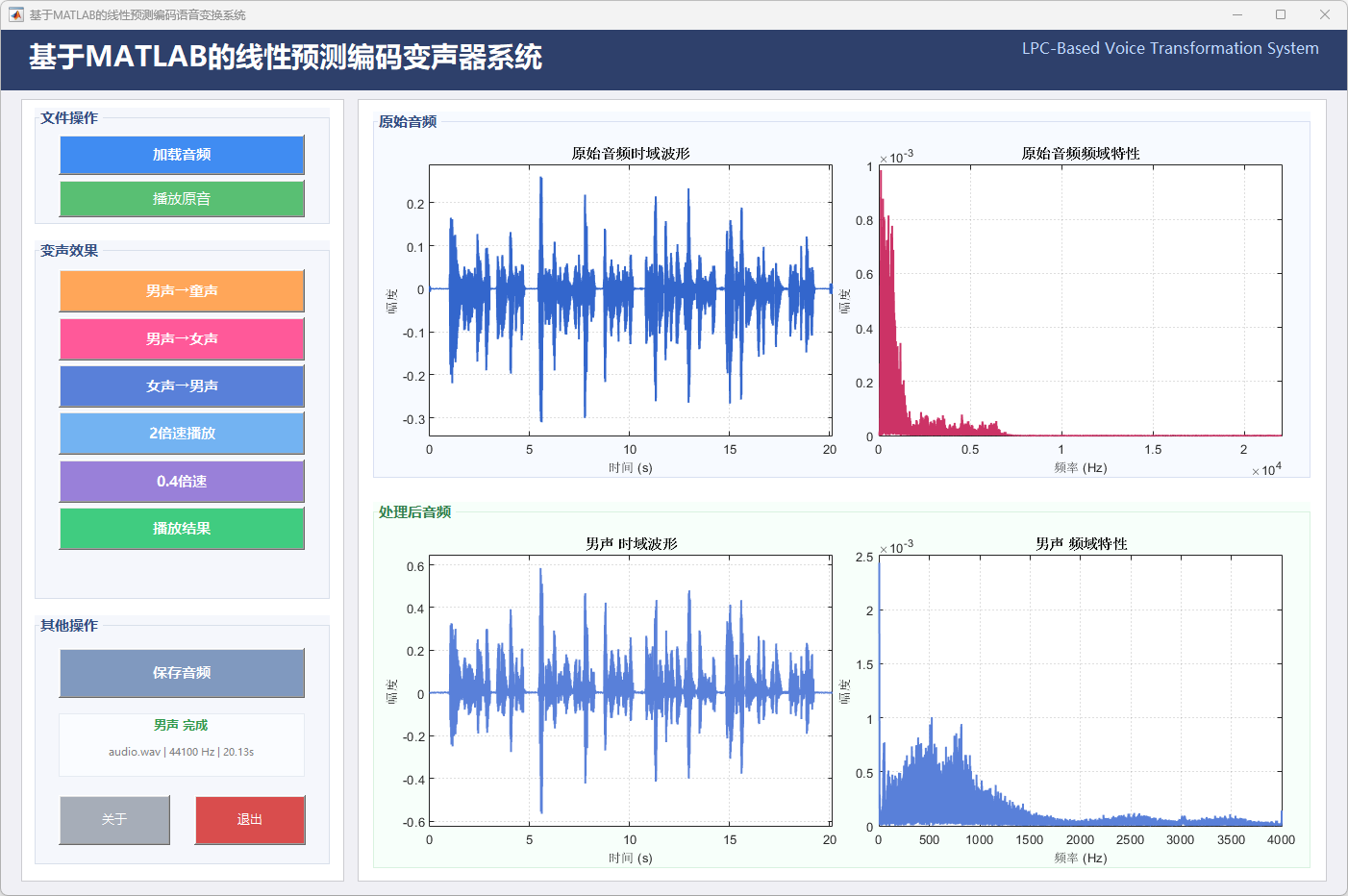
Task: Click the 0.4倍速 slow speed button
Action: tap(182, 482)
